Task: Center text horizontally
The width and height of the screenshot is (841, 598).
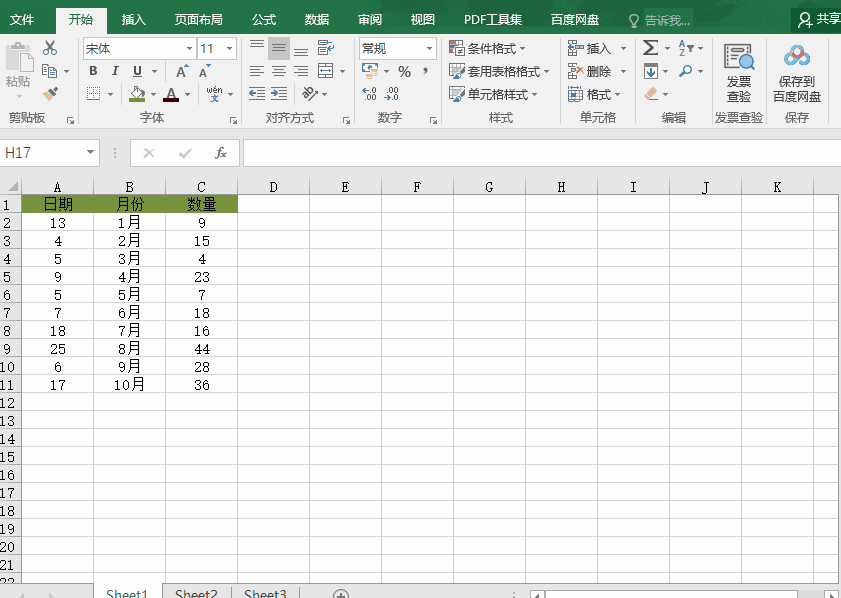Action: pyautogui.click(x=279, y=71)
